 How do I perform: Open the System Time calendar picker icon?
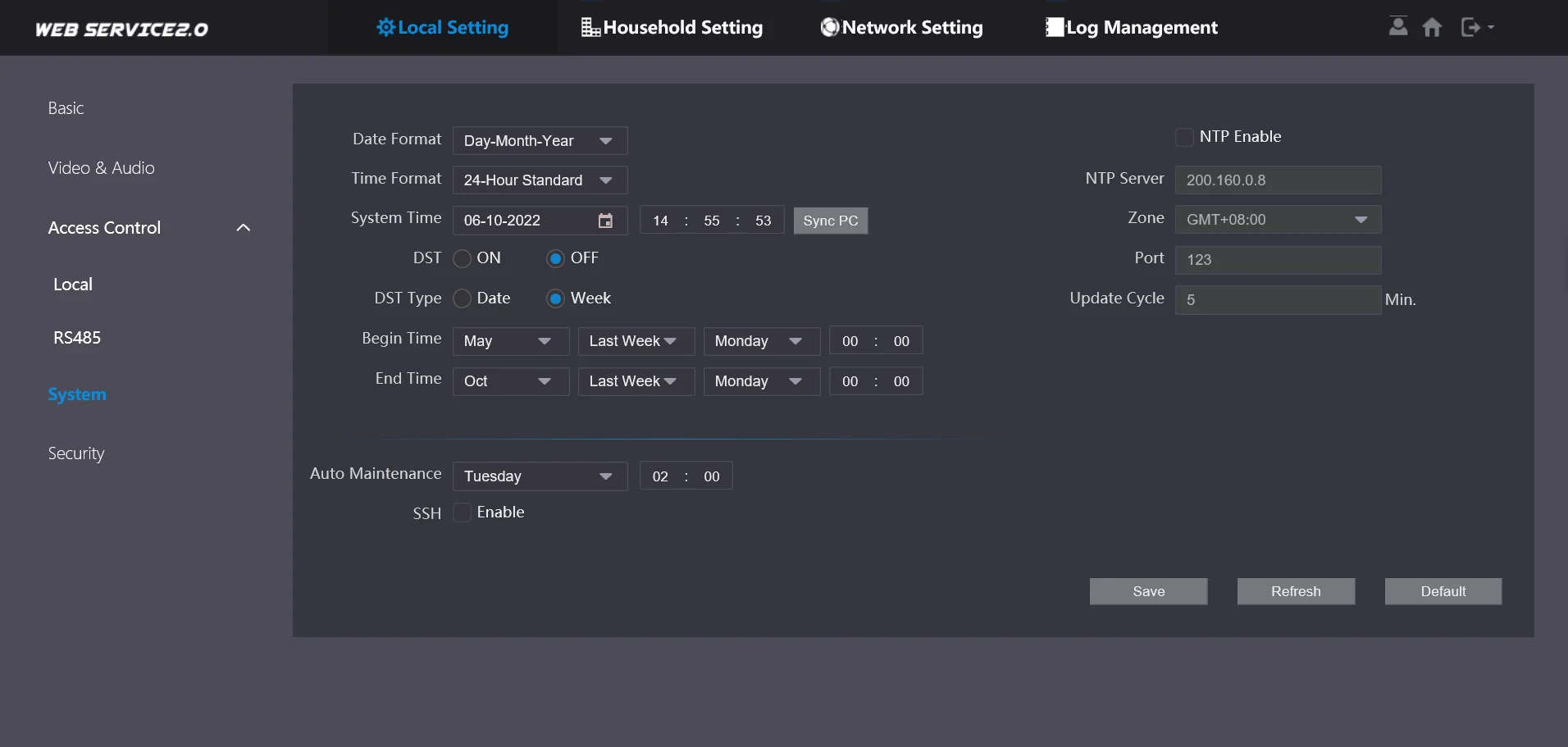coord(605,221)
